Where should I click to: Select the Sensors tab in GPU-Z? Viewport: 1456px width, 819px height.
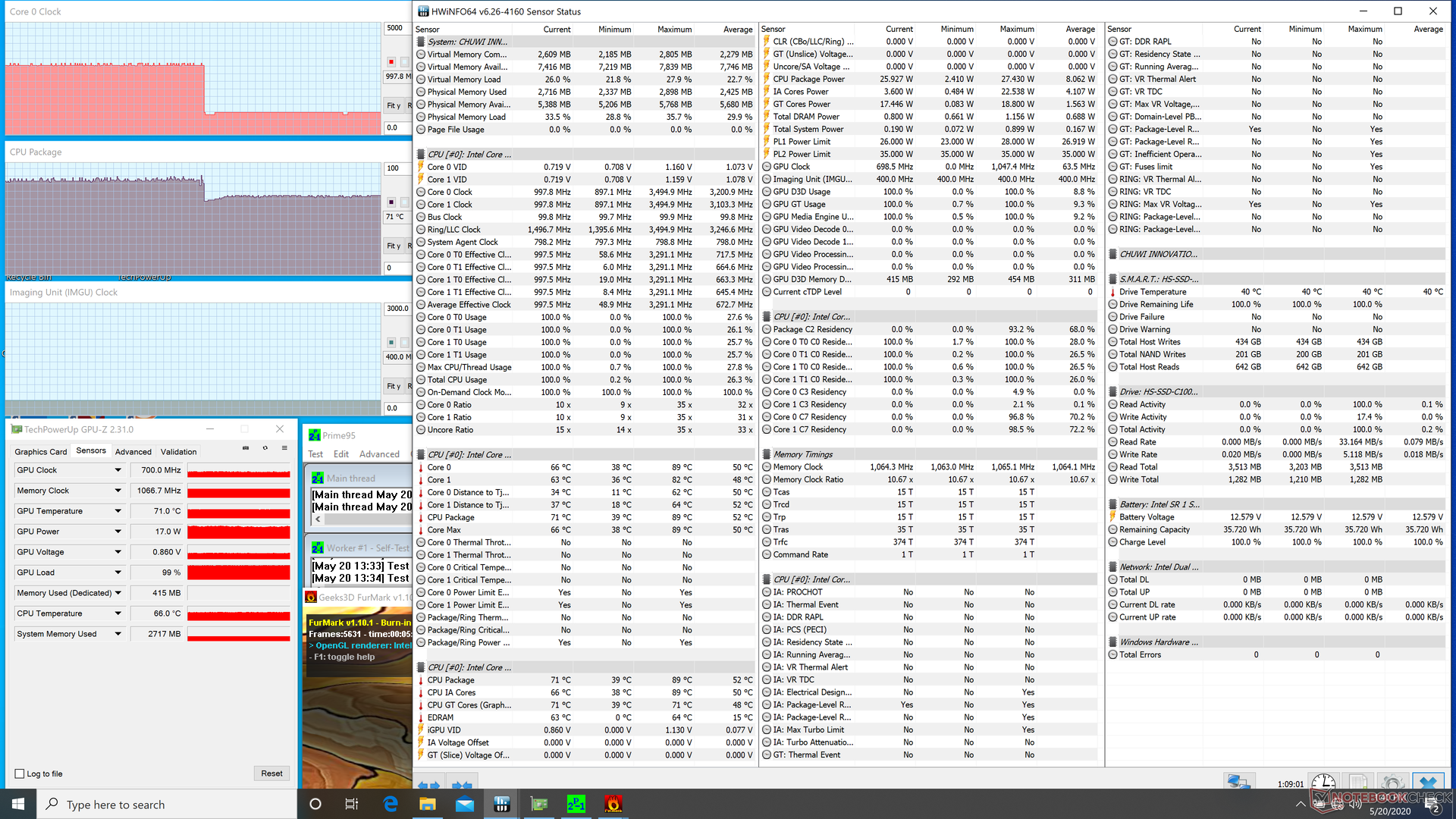point(91,450)
